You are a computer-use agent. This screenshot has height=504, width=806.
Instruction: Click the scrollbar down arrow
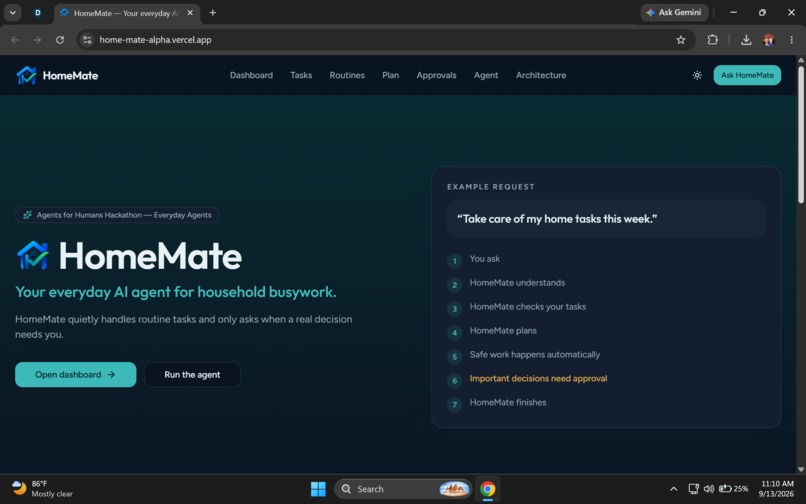(x=800, y=470)
